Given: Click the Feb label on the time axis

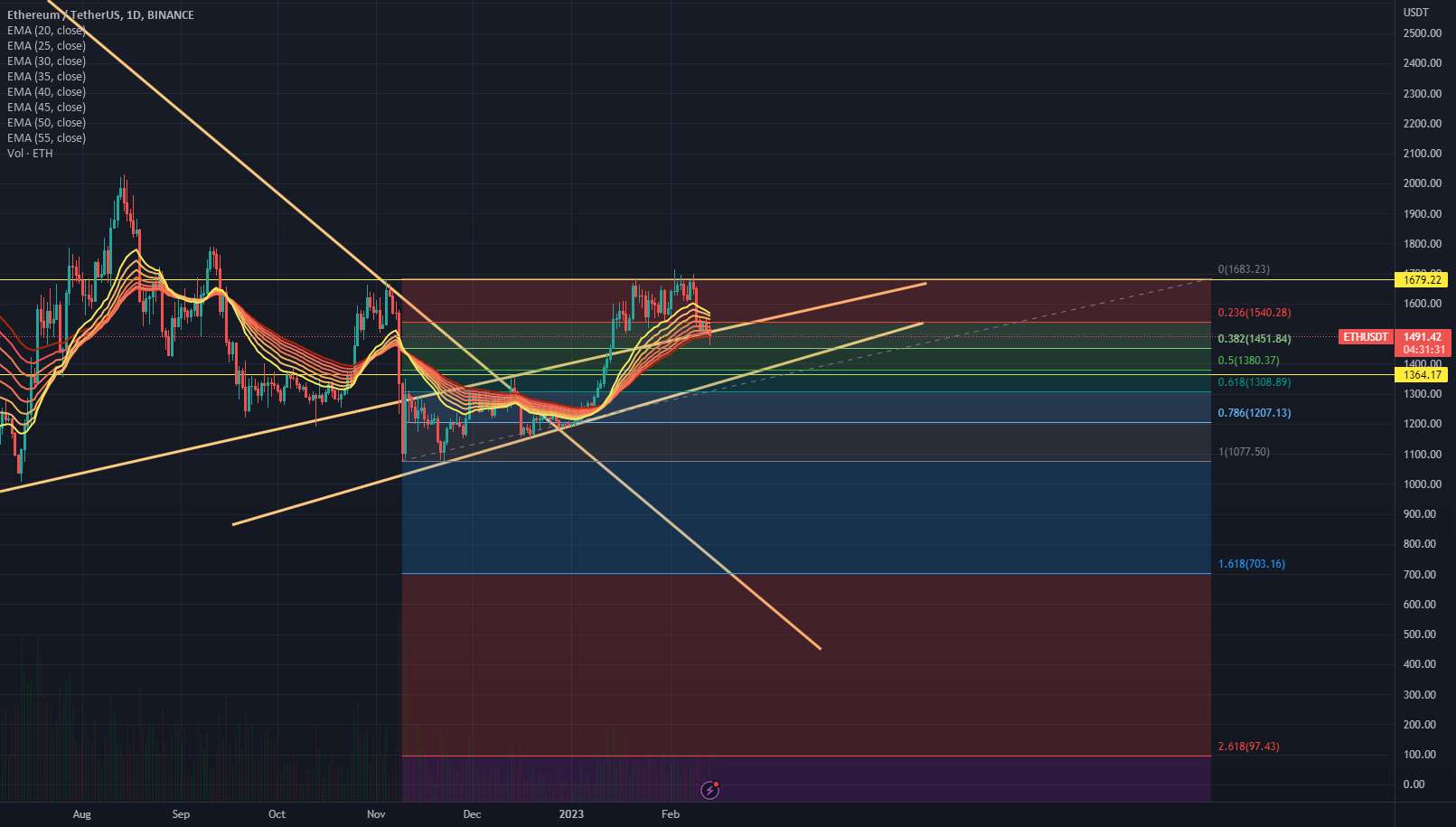Looking at the screenshot, I should point(670,814).
